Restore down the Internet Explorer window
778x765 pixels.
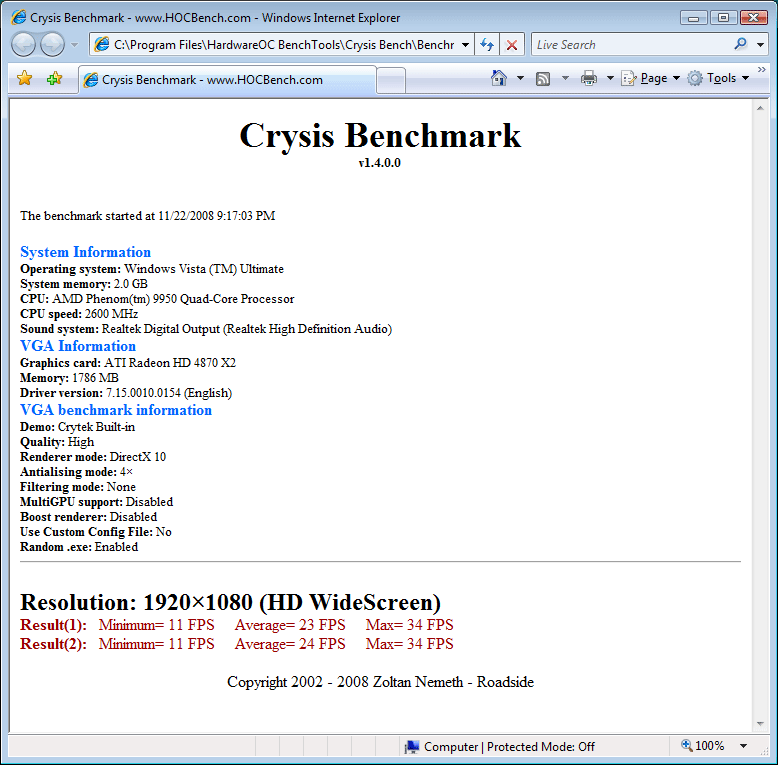[x=723, y=18]
